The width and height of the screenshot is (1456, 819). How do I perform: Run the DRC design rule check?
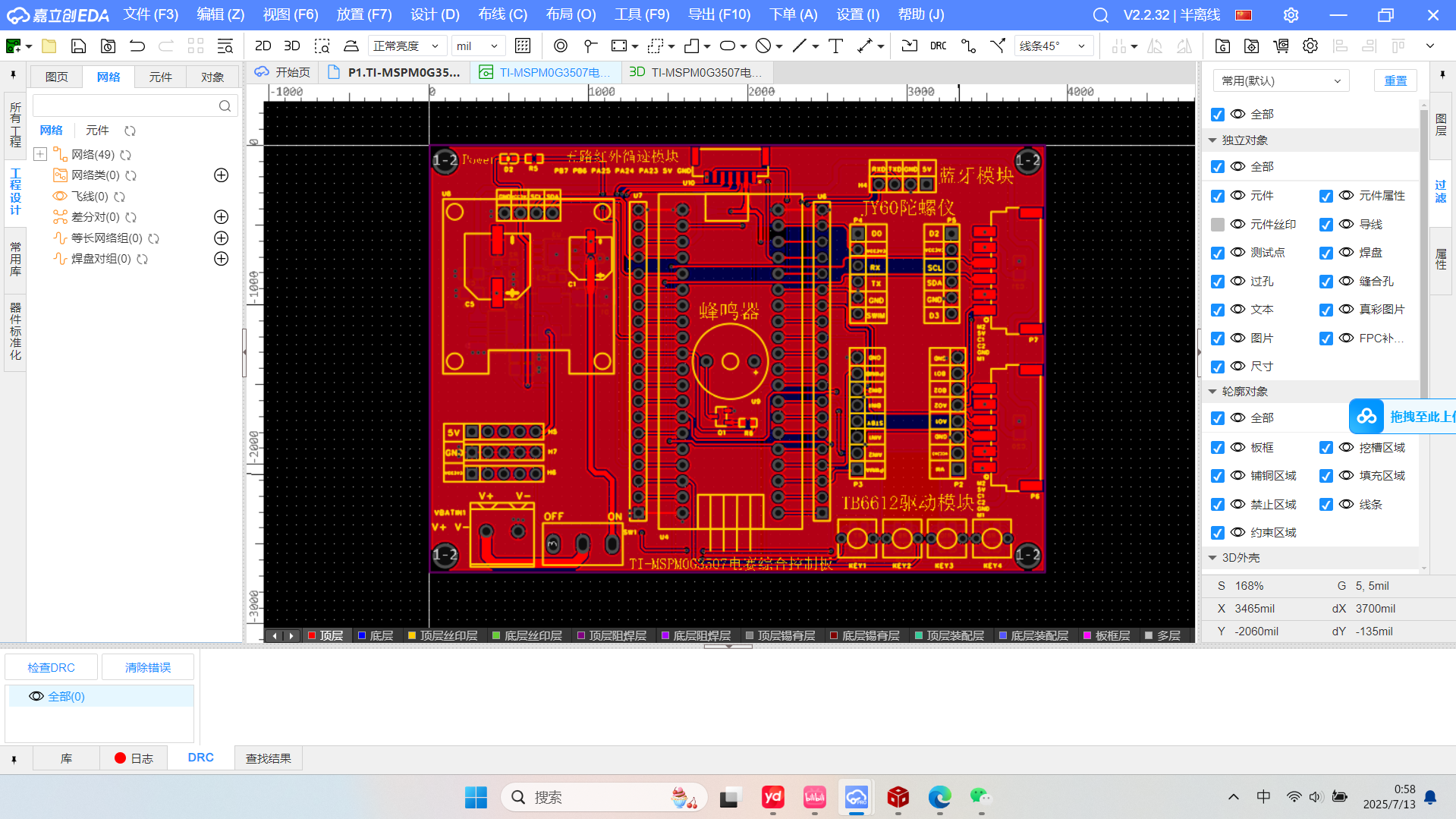pyautogui.click(x=938, y=46)
